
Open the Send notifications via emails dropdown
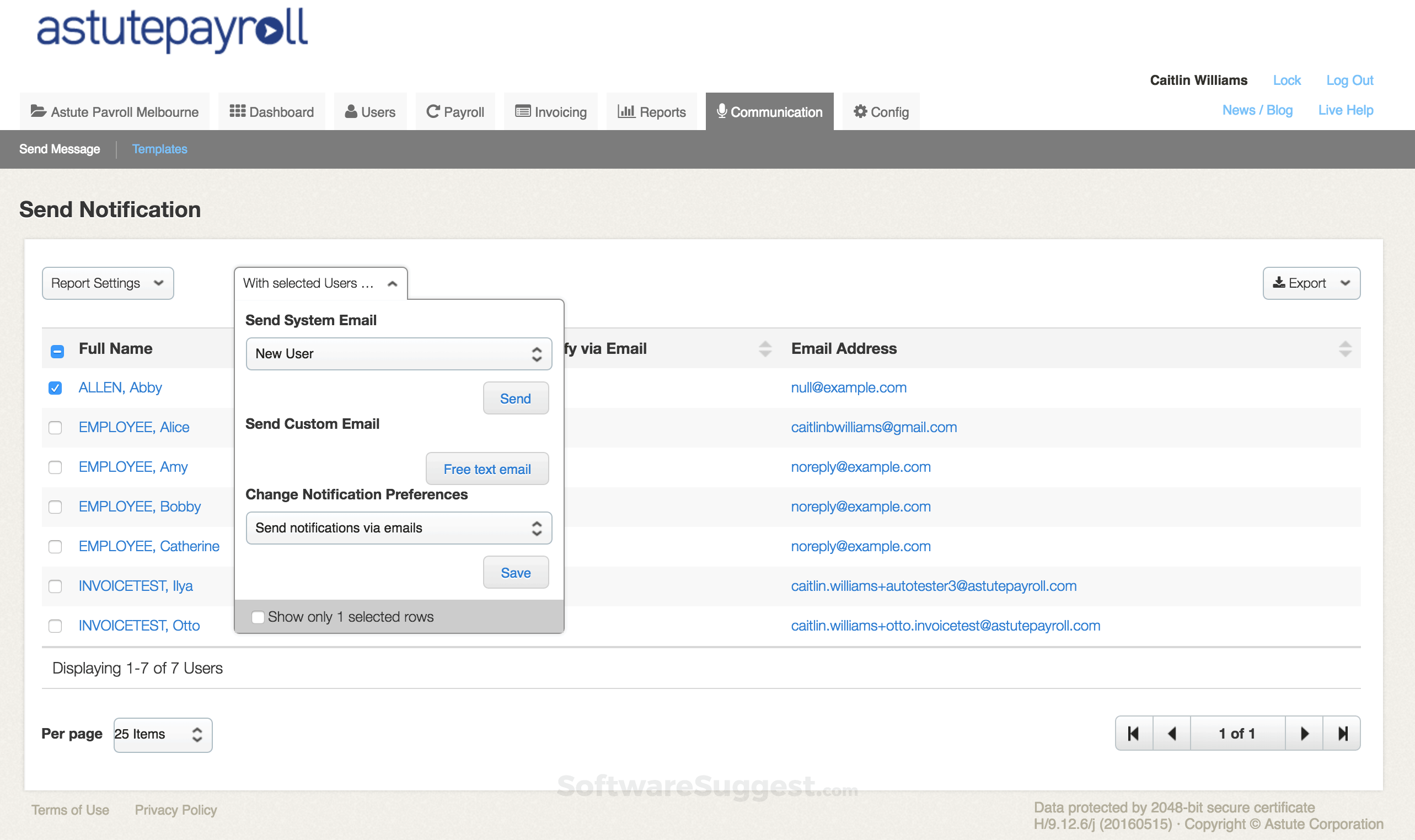tap(398, 527)
